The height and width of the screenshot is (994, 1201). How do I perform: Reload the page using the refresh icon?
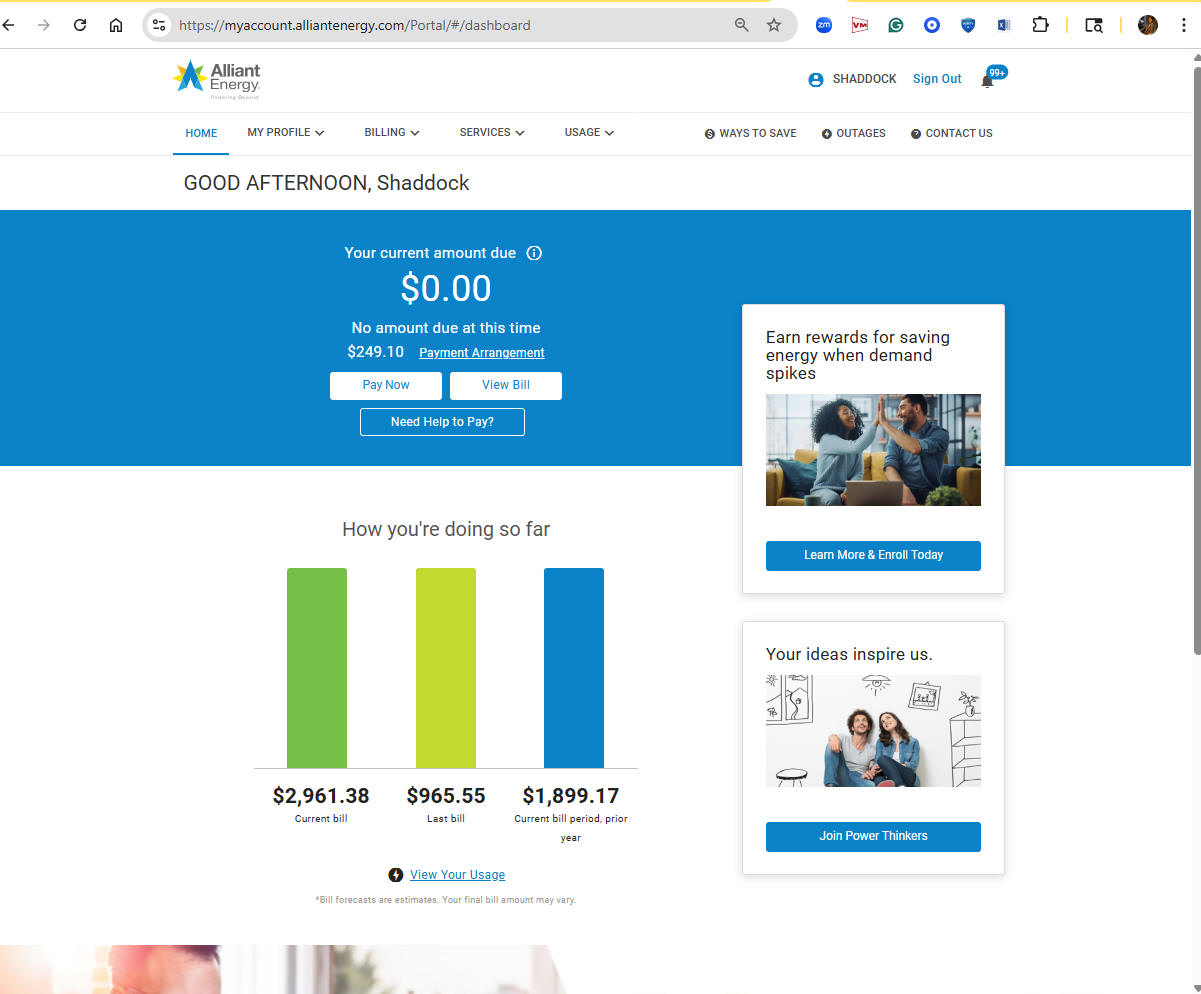pyautogui.click(x=80, y=25)
